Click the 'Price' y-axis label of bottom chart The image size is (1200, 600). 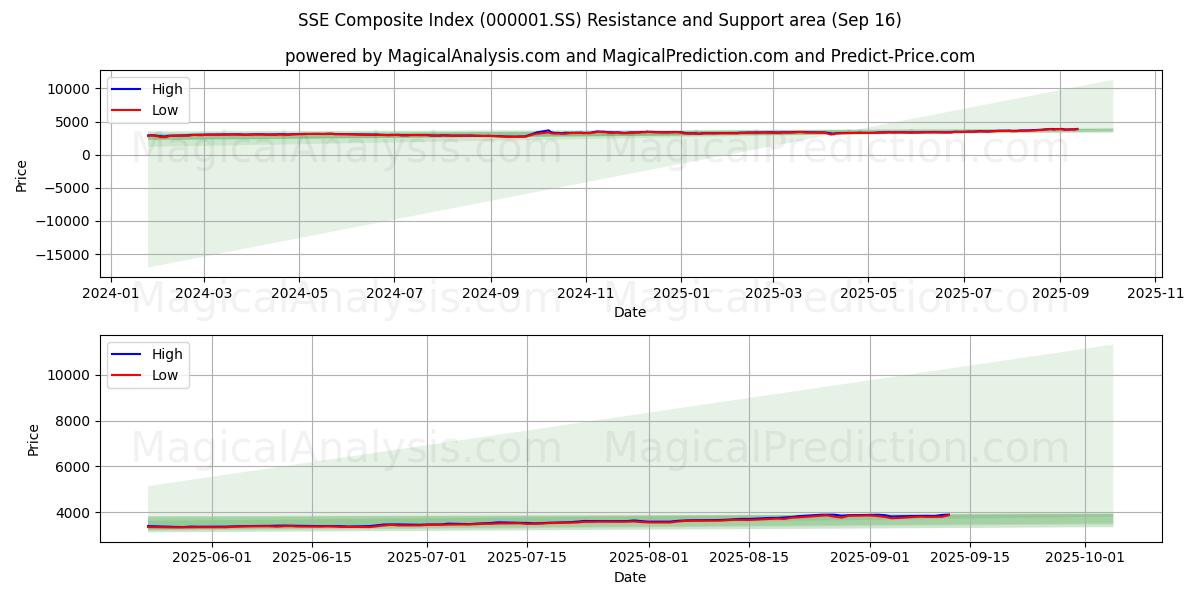tap(34, 440)
